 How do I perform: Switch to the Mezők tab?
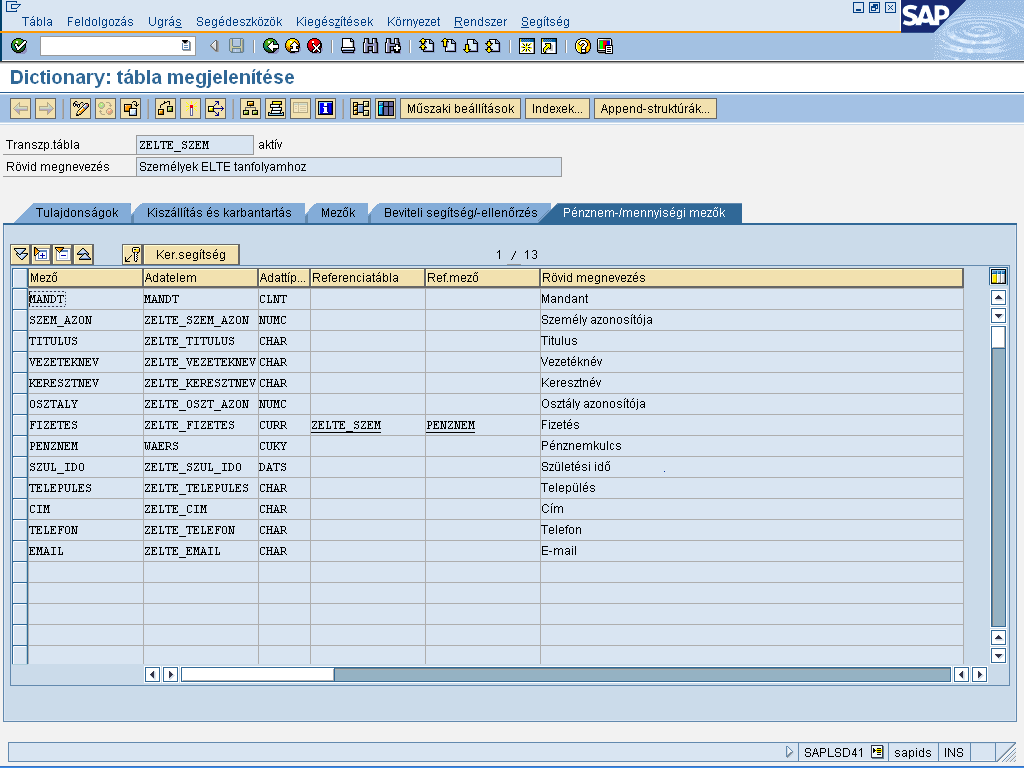pos(338,213)
